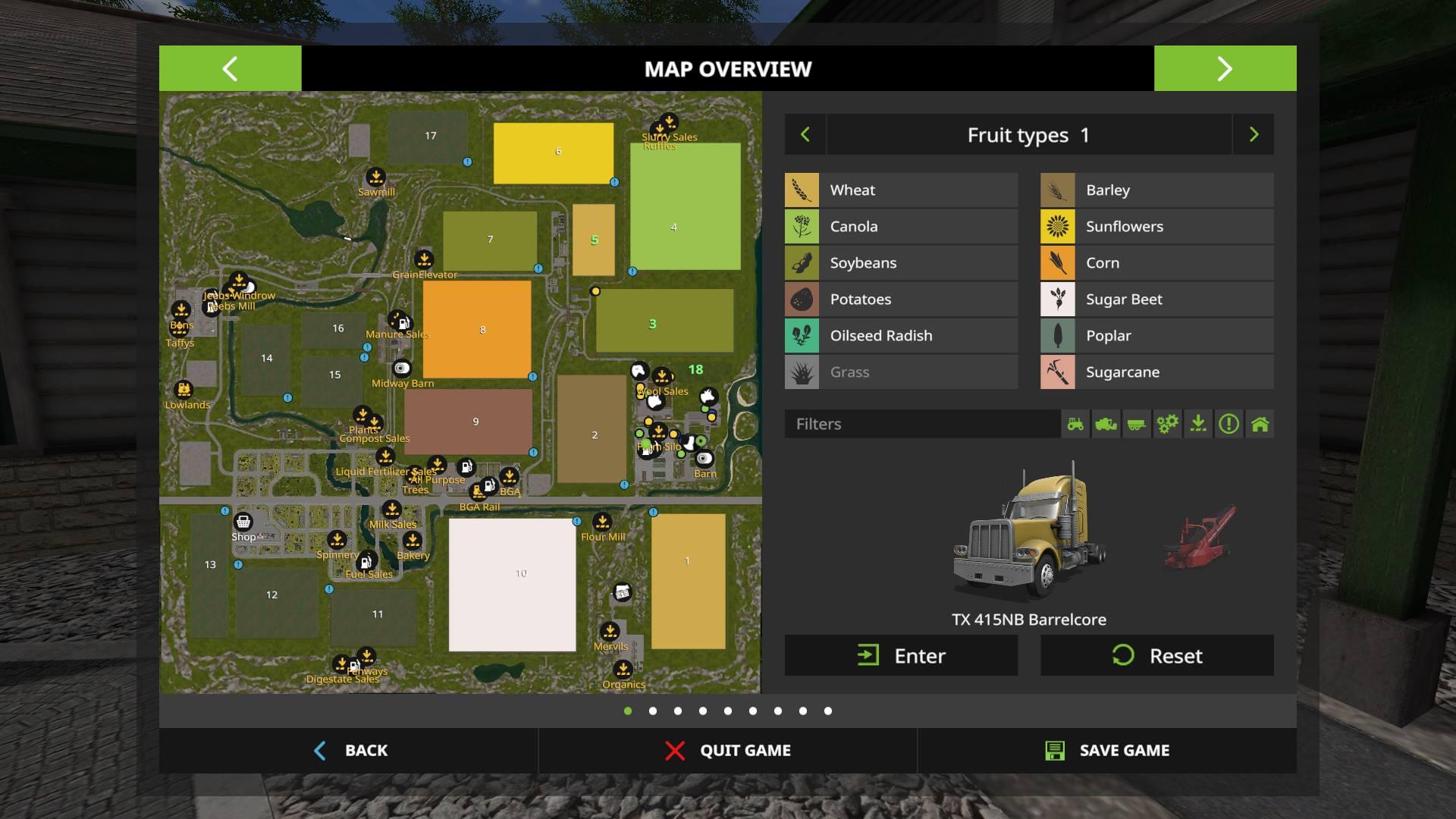The image size is (1456, 819).
Task: Toggle the combine harvester filter icon
Action: click(x=1106, y=424)
